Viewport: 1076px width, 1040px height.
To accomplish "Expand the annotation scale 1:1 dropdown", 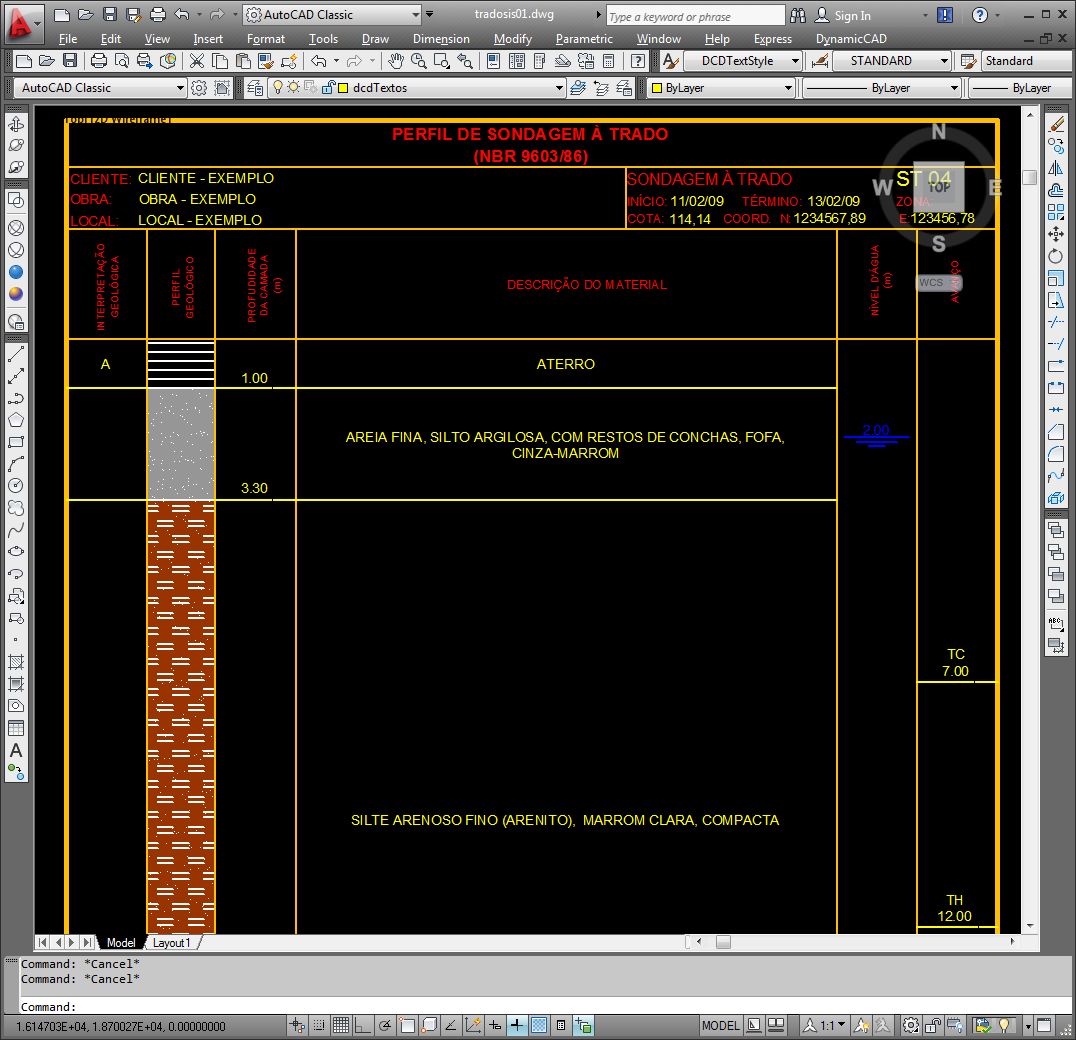I will pyautogui.click(x=841, y=1025).
